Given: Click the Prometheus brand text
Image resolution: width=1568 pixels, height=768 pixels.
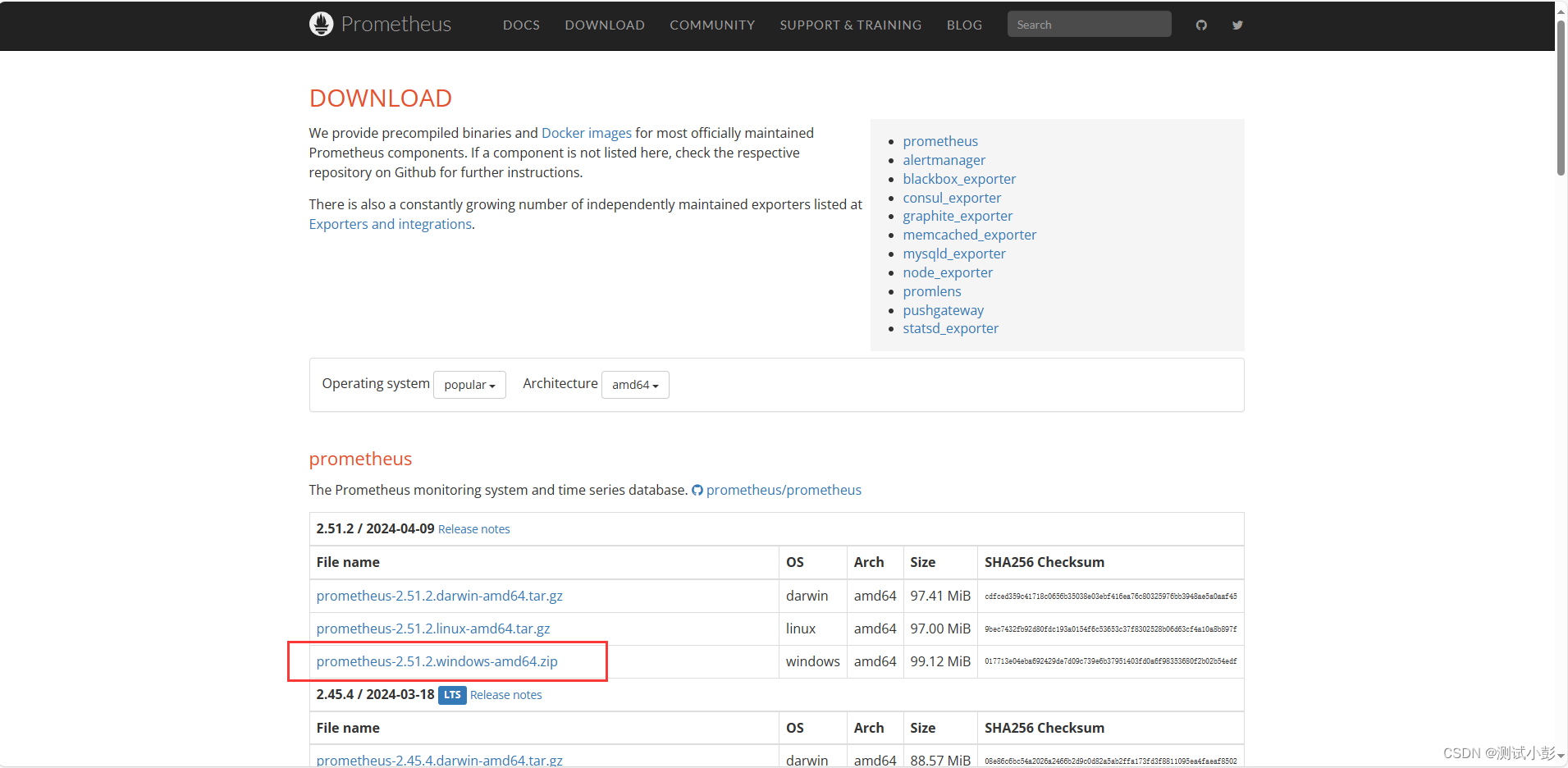Looking at the screenshot, I should click(x=396, y=25).
